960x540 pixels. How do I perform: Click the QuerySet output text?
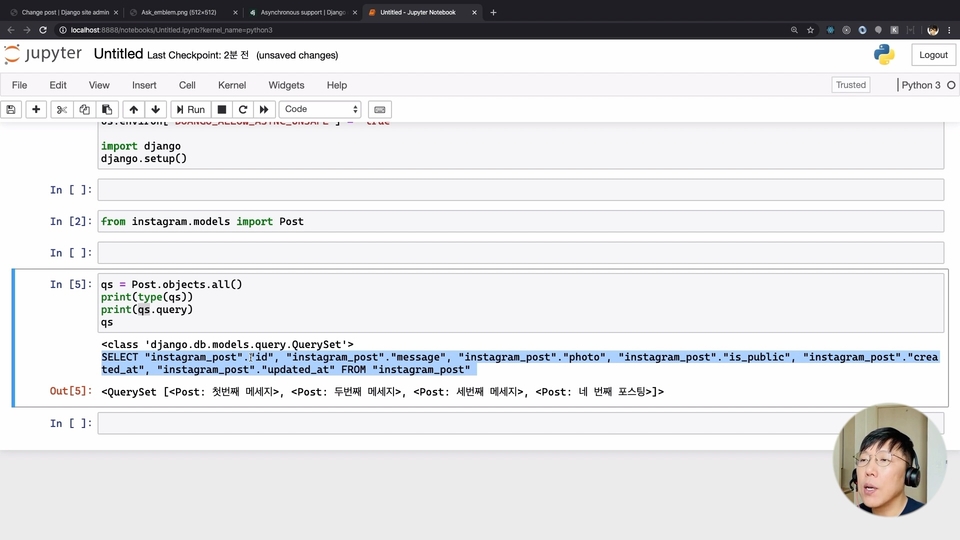pyautogui.click(x=382, y=392)
